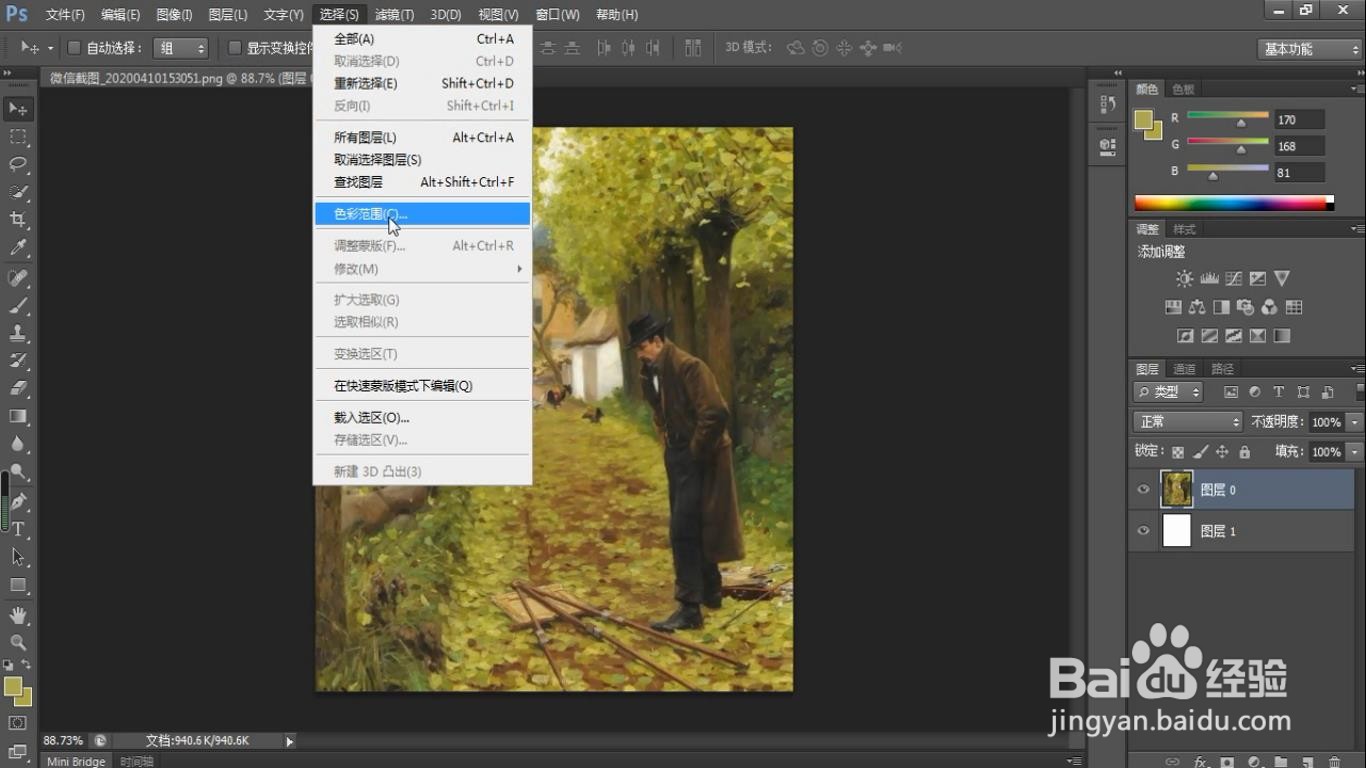Open the 正常 blend mode dropdown

pos(1187,422)
